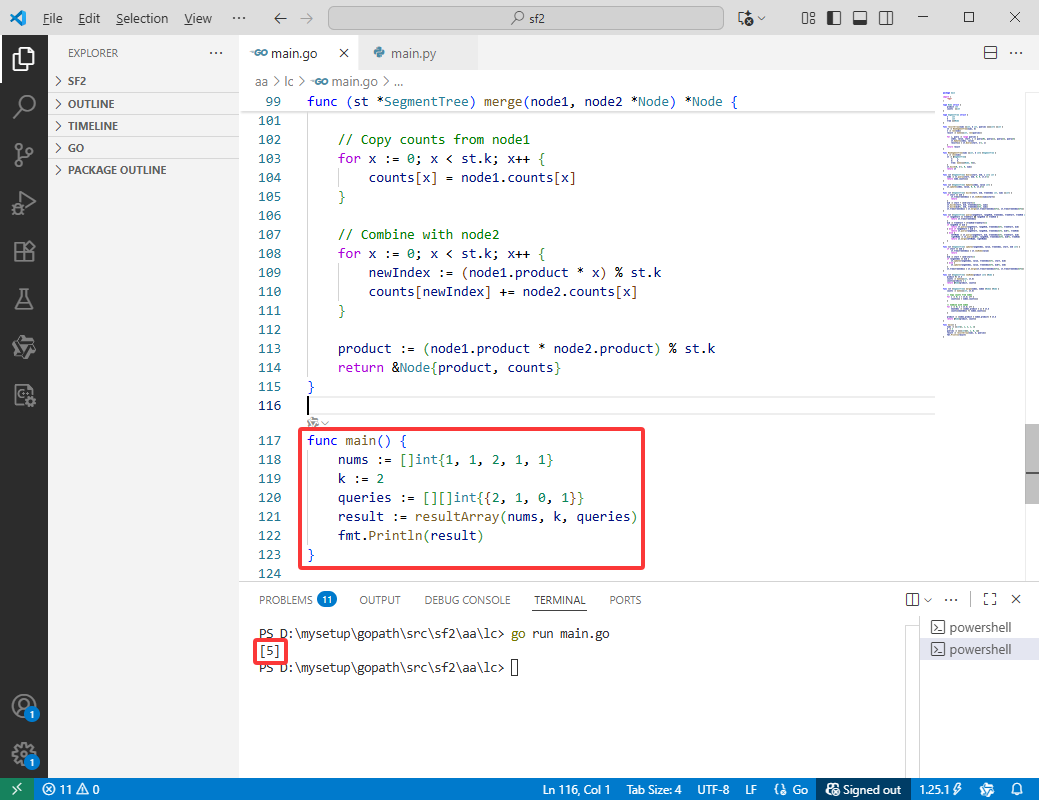
Task: Open the Edit menu
Action: click(89, 19)
